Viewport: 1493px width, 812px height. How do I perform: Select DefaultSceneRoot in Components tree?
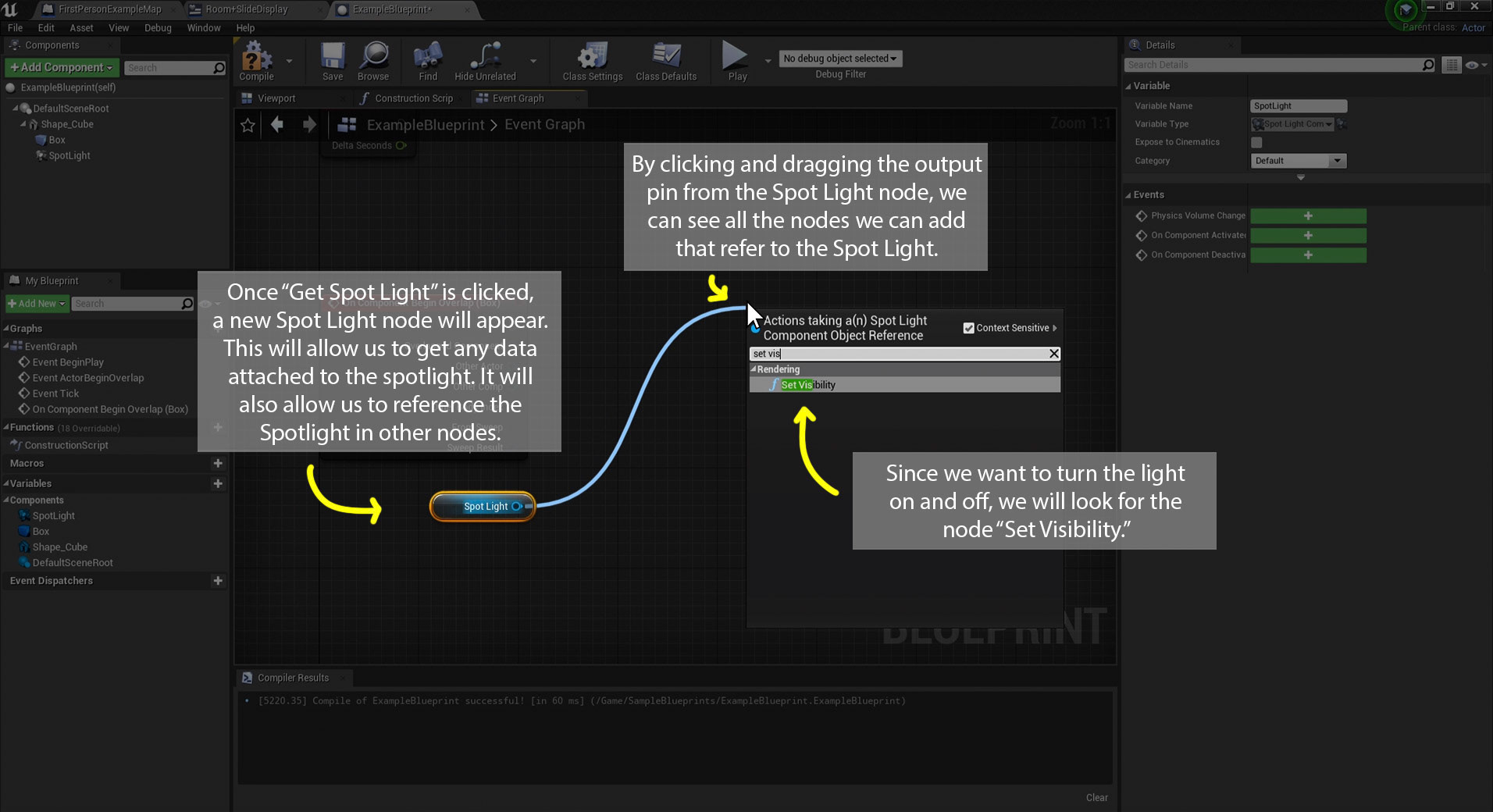click(x=71, y=109)
